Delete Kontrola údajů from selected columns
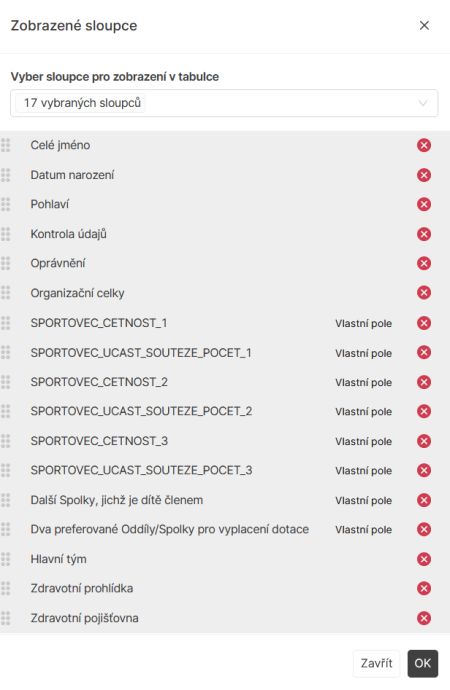The image size is (450, 690). [424, 234]
